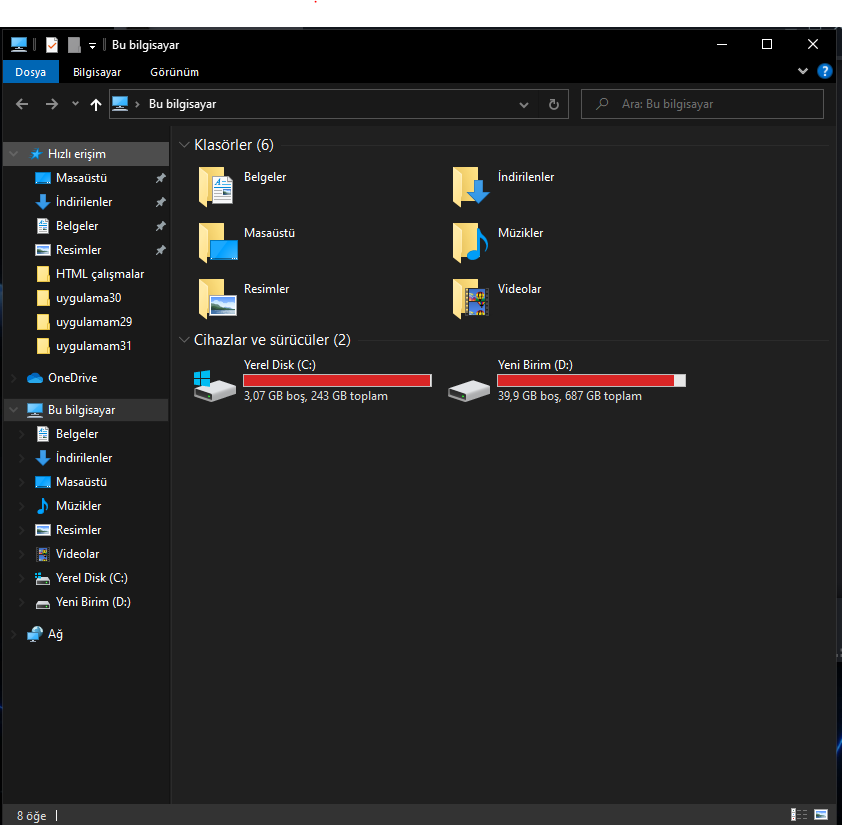Image resolution: width=842 pixels, height=825 pixels.
Task: Click the 8 öğe status bar text
Action: [31, 816]
